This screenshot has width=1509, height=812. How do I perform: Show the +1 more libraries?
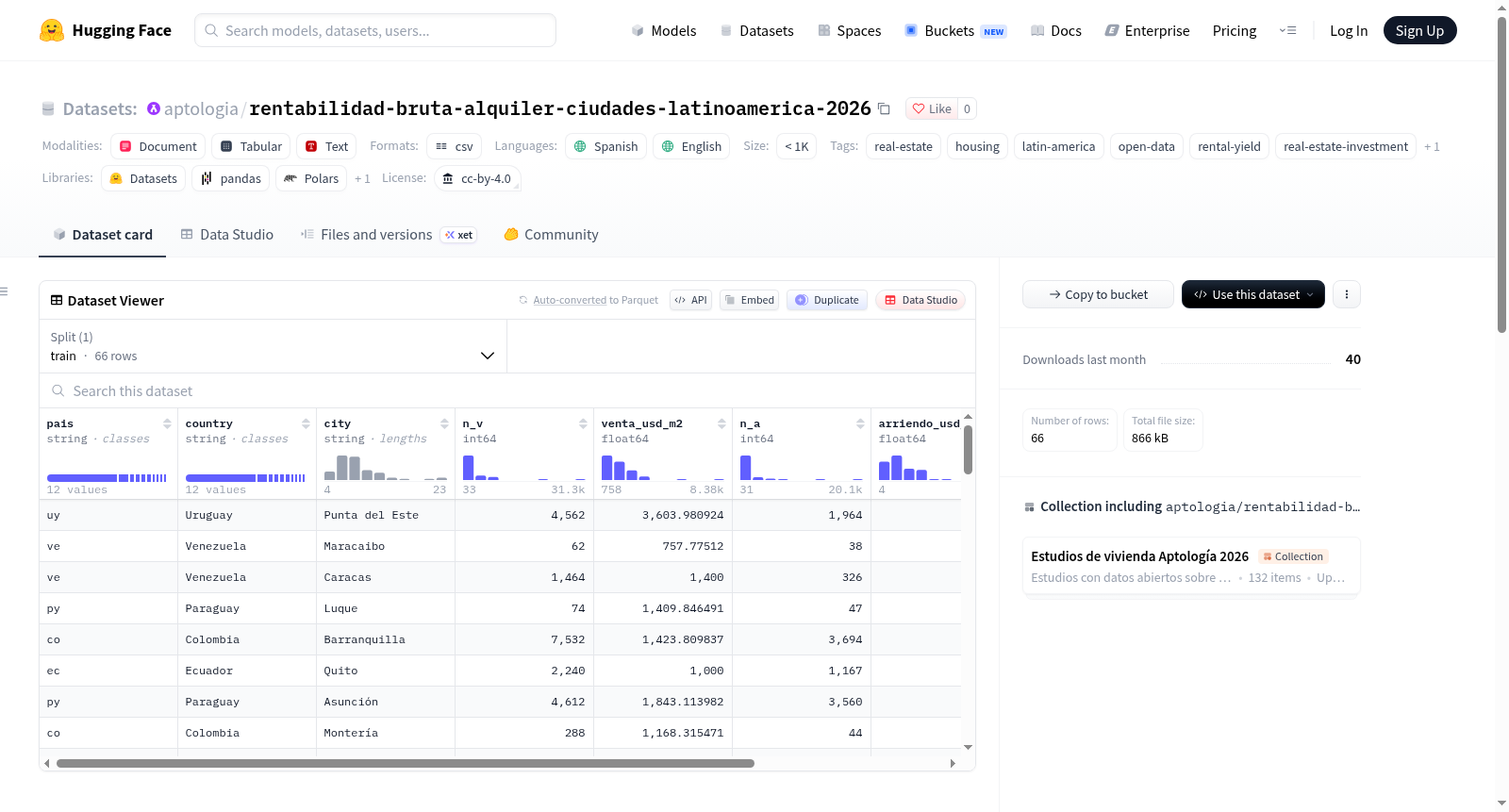pyautogui.click(x=362, y=178)
